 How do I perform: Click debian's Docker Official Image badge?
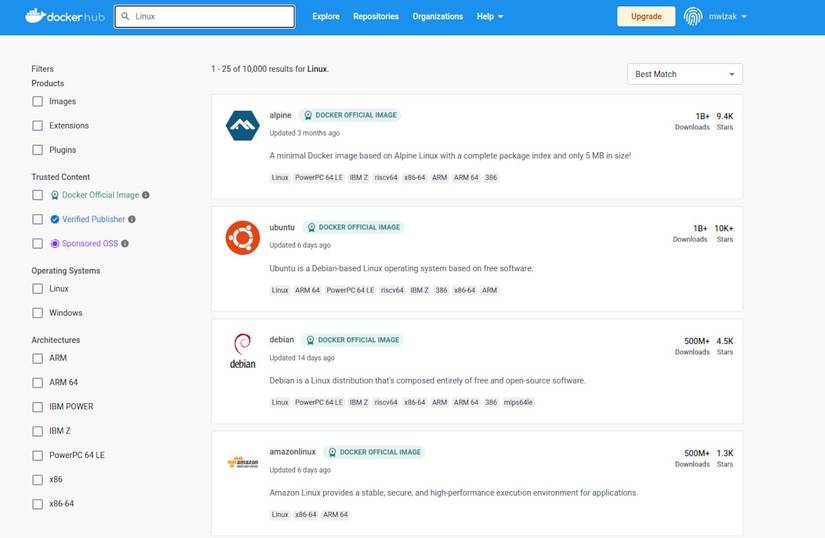click(x=352, y=340)
